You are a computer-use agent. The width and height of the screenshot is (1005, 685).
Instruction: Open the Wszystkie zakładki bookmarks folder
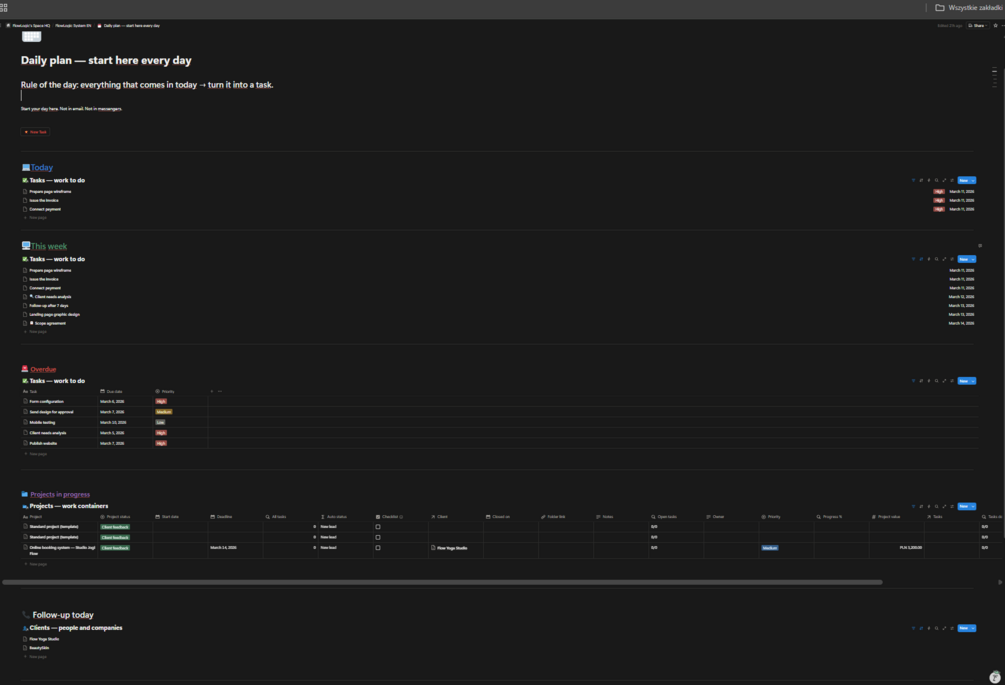click(968, 8)
